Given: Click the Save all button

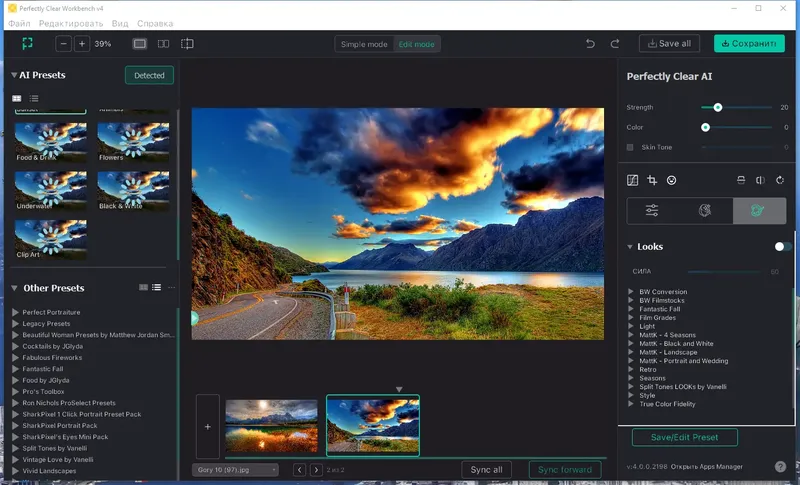Looking at the screenshot, I should click(669, 44).
